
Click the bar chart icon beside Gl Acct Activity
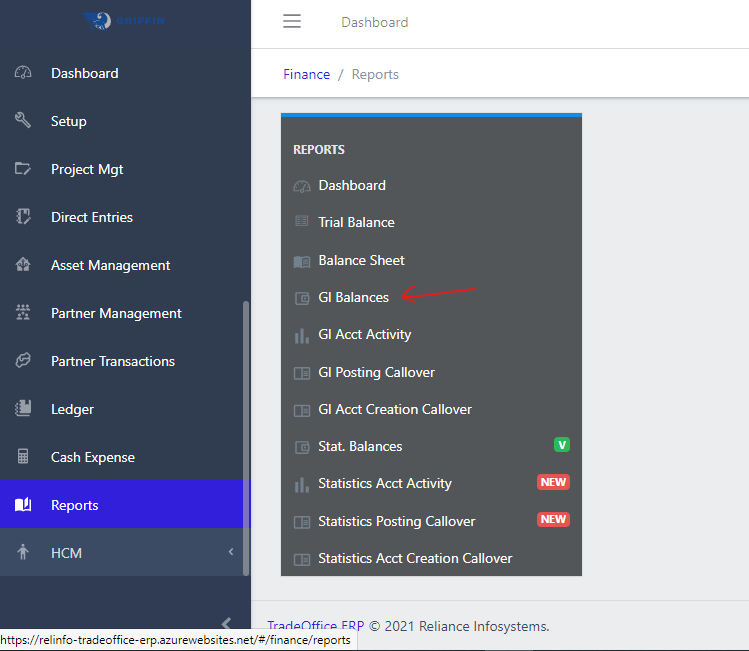click(302, 336)
